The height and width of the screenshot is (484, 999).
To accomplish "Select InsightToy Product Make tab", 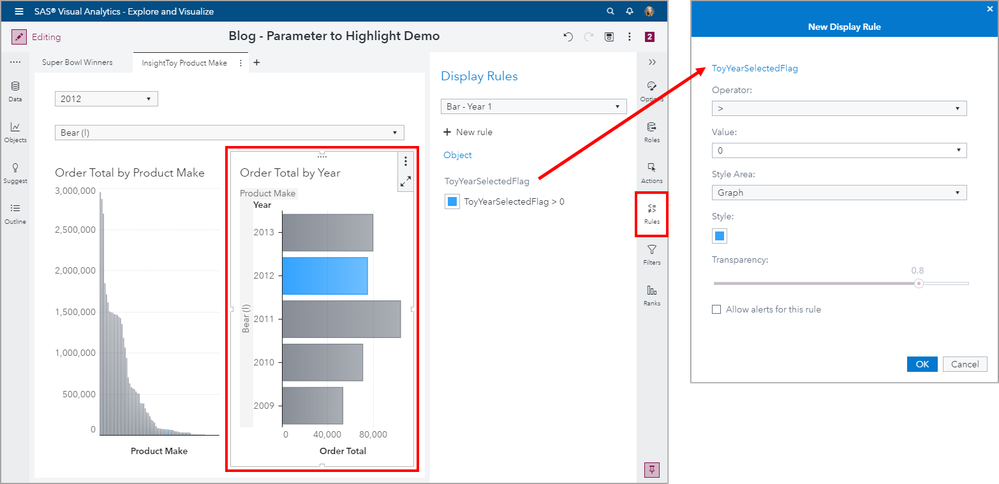I will click(184, 63).
